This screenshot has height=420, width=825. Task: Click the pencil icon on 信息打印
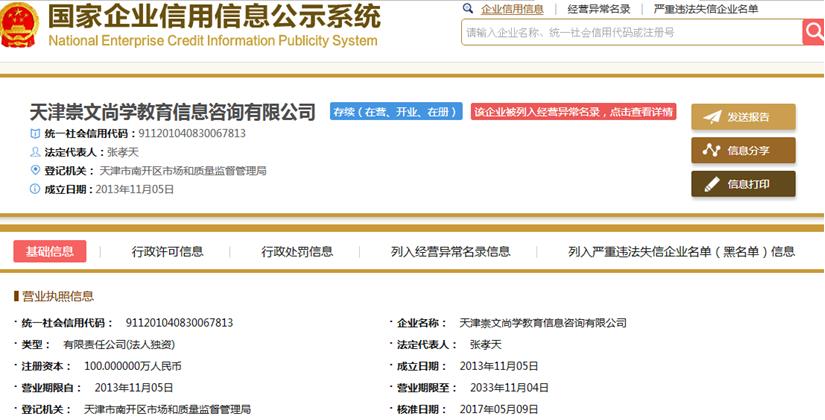711,184
